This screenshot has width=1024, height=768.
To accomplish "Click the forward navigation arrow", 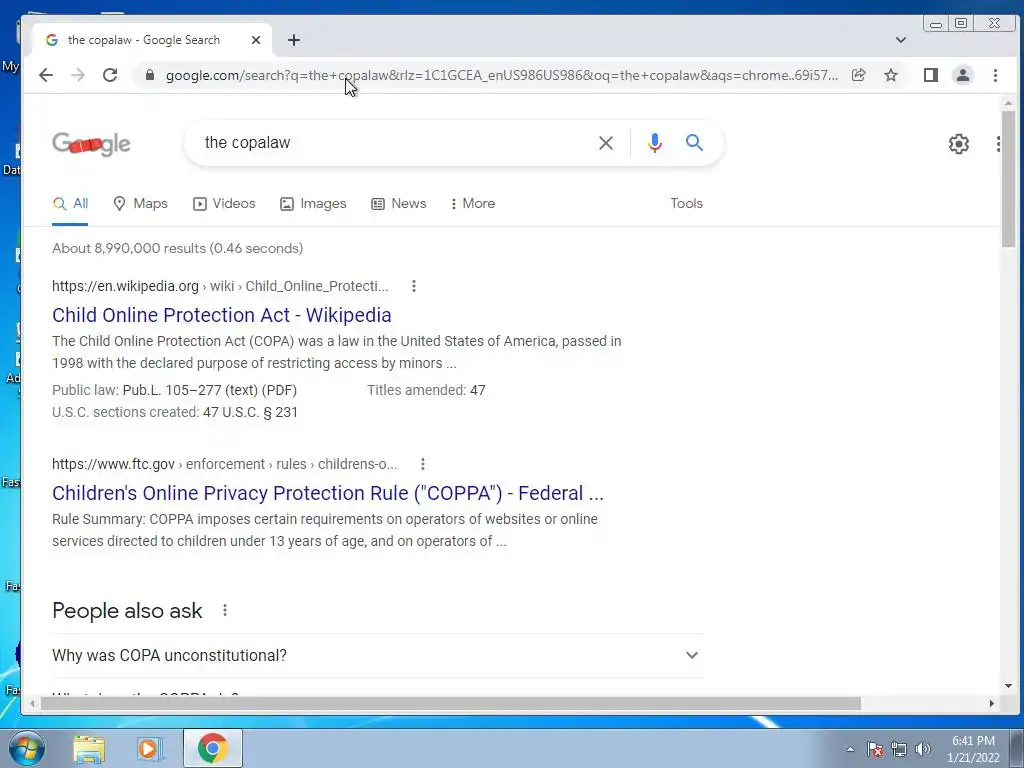I will [78, 75].
